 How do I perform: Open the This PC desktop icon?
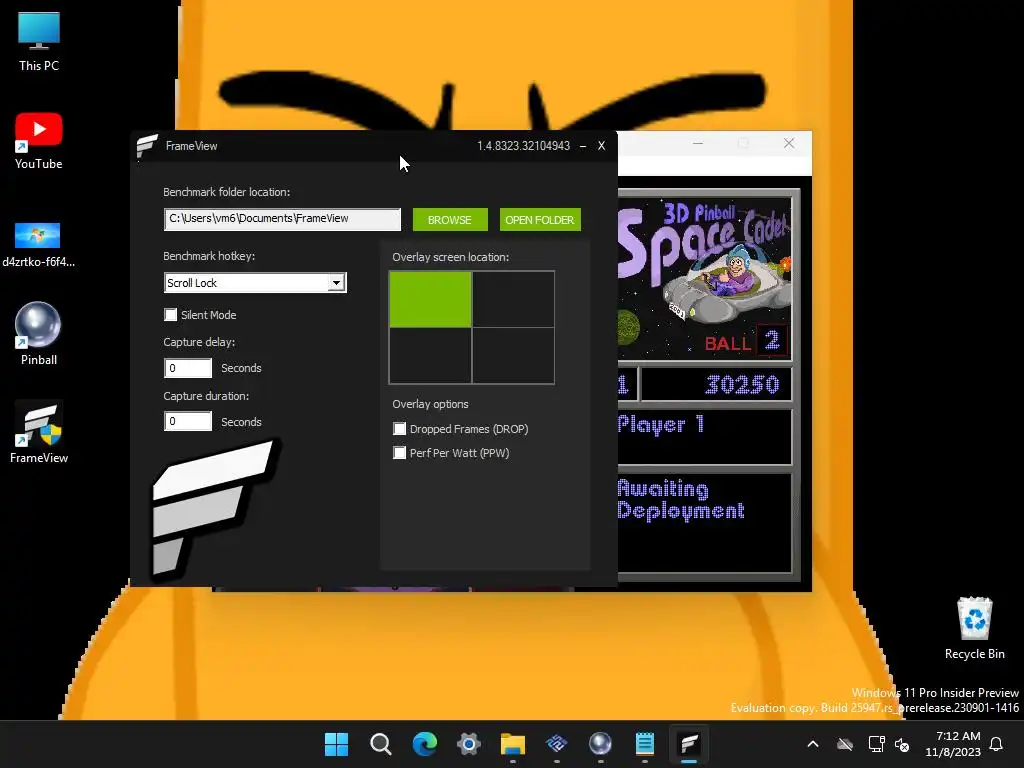point(39,41)
